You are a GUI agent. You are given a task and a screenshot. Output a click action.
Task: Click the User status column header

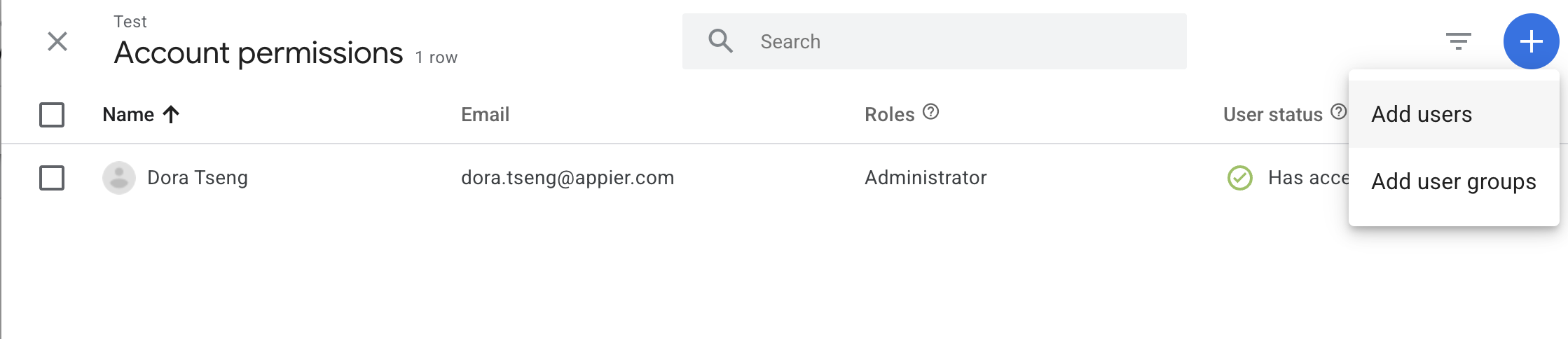click(1272, 115)
